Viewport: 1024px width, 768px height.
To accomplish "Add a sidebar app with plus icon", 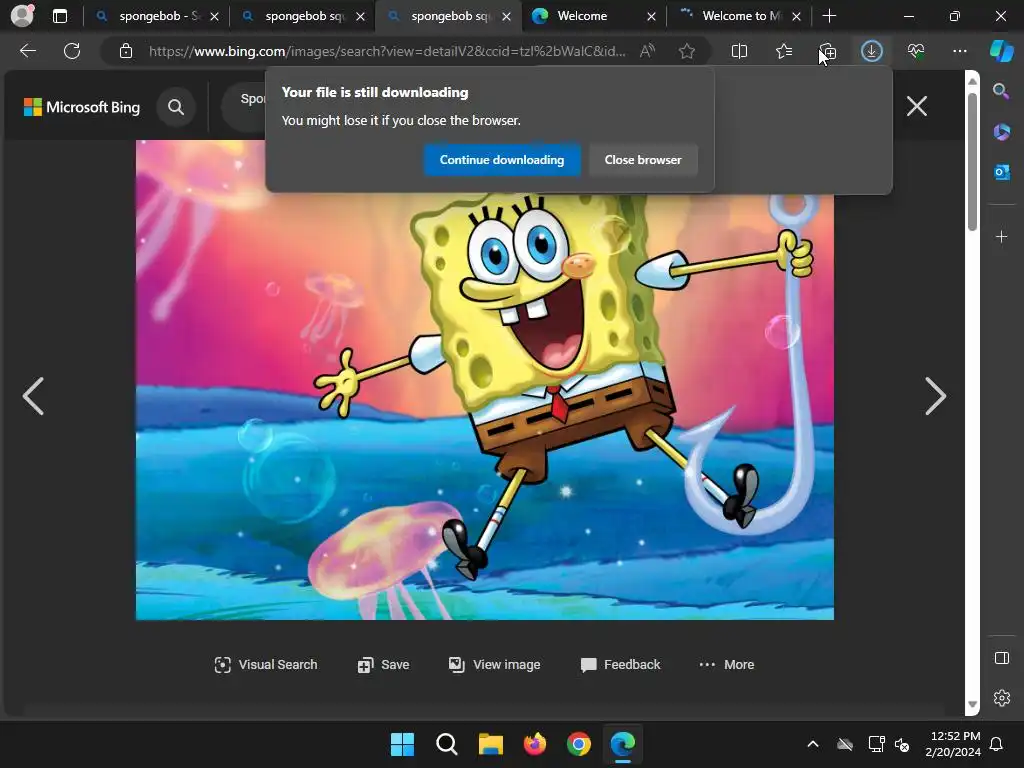I will (x=1001, y=236).
